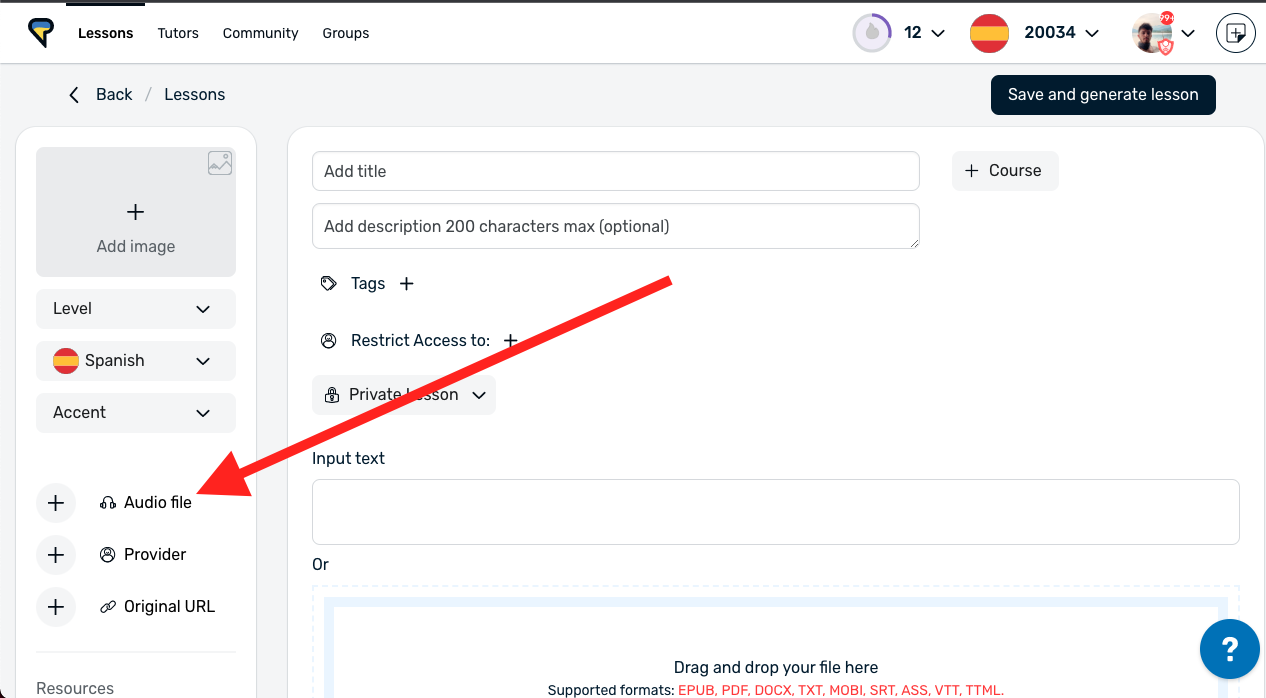
Task: Expand the Level dropdown
Action: [136, 309]
